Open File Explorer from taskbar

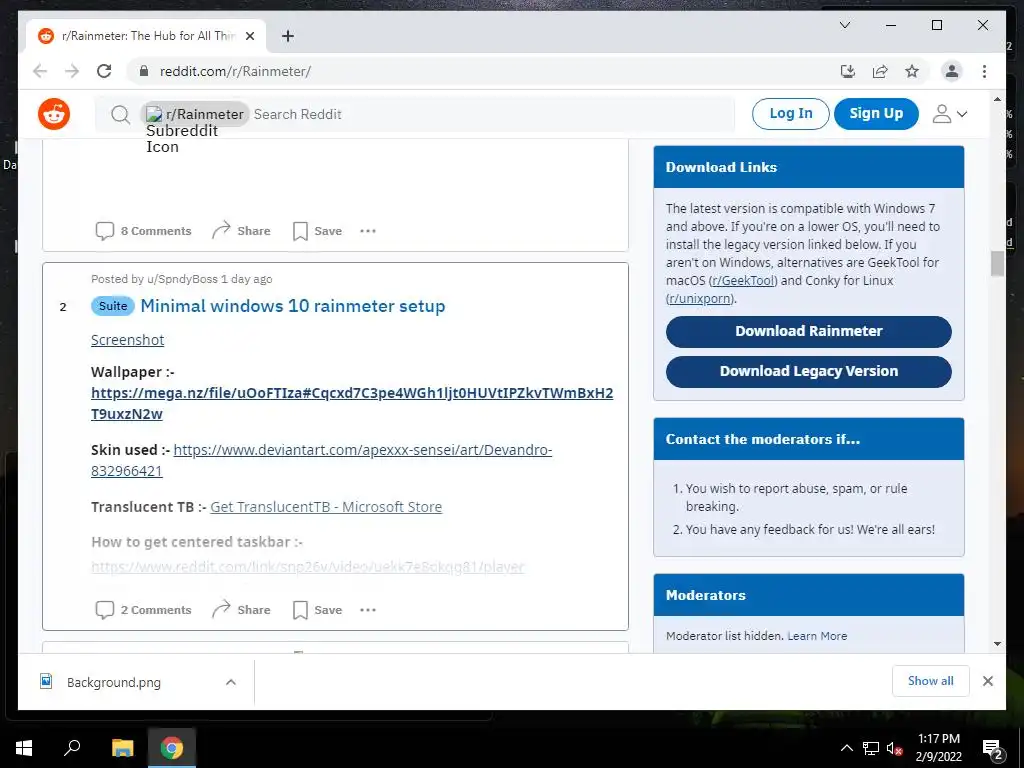coord(122,748)
